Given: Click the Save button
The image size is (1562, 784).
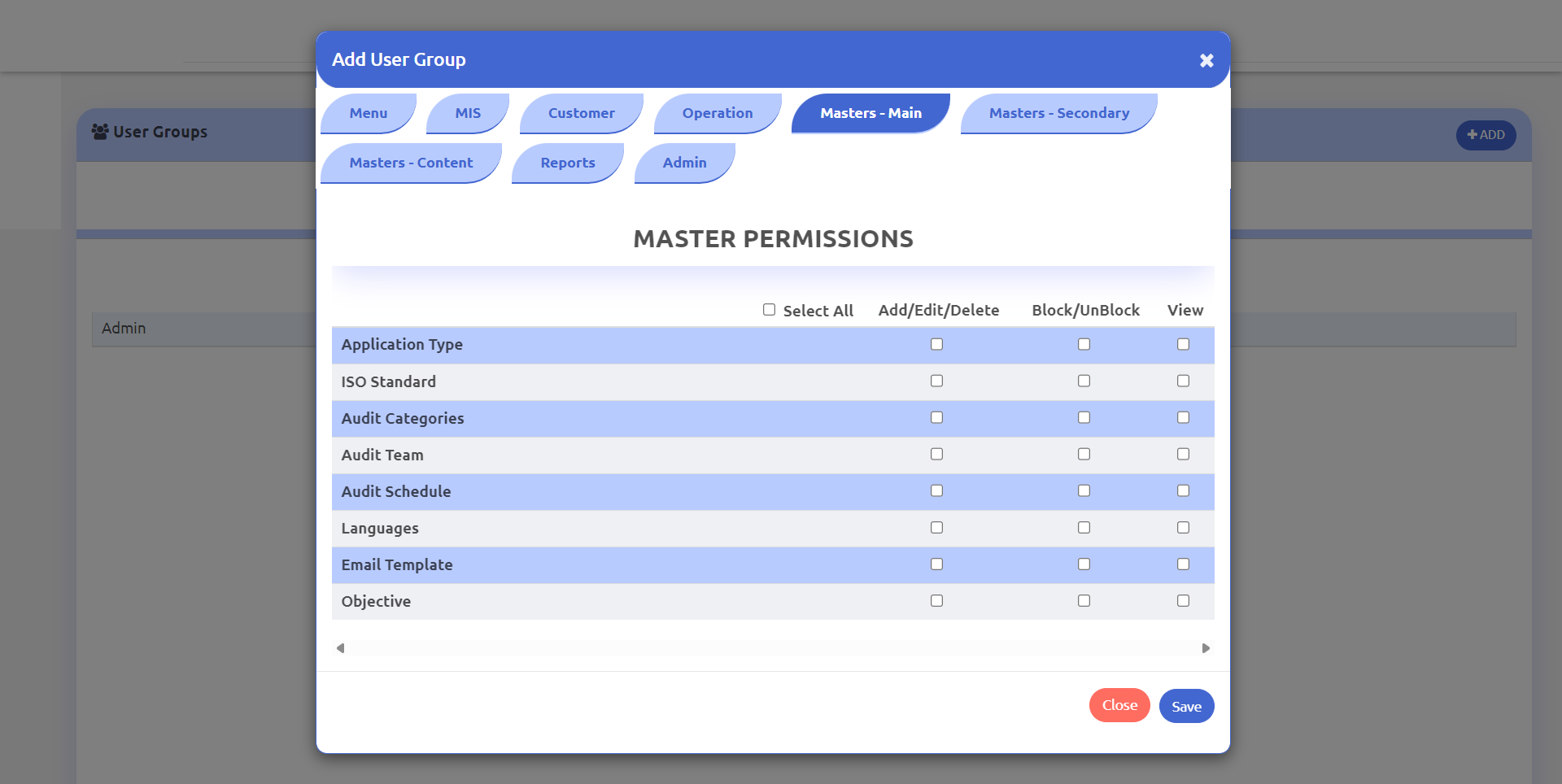Looking at the screenshot, I should tap(1186, 705).
